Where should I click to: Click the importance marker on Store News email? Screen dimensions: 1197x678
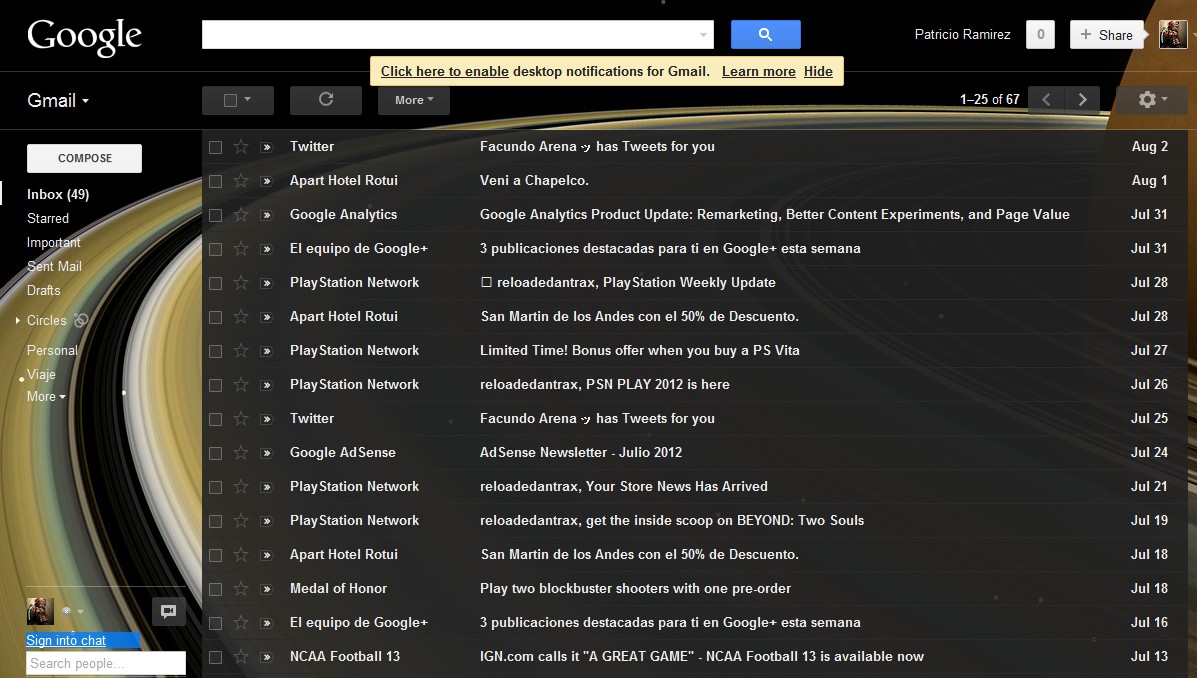266,487
